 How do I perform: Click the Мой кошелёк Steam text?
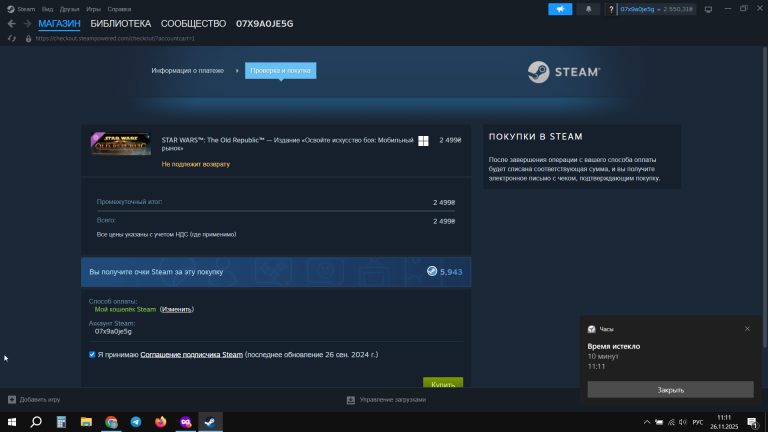pos(125,310)
